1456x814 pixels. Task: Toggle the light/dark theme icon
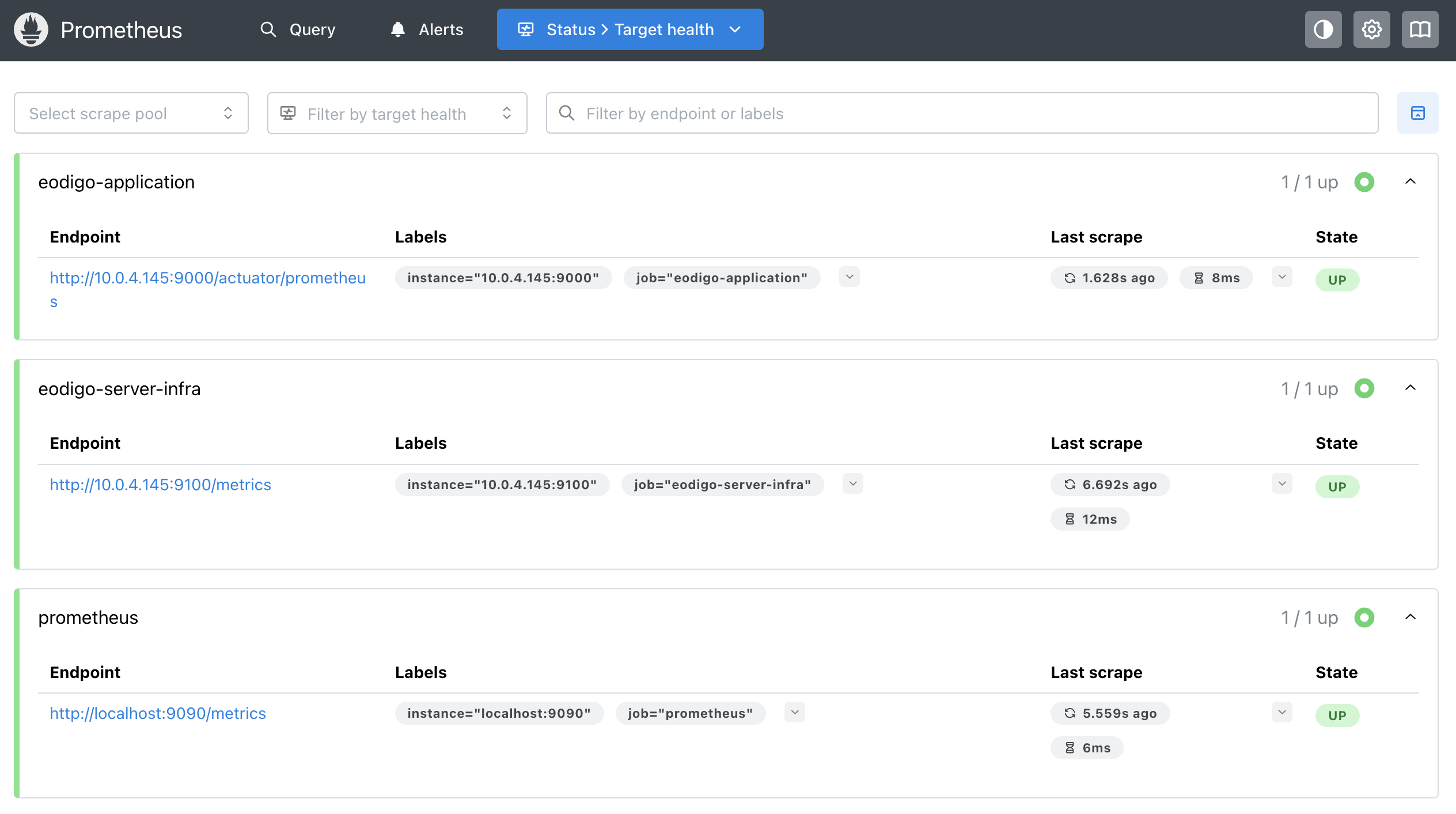(1323, 29)
